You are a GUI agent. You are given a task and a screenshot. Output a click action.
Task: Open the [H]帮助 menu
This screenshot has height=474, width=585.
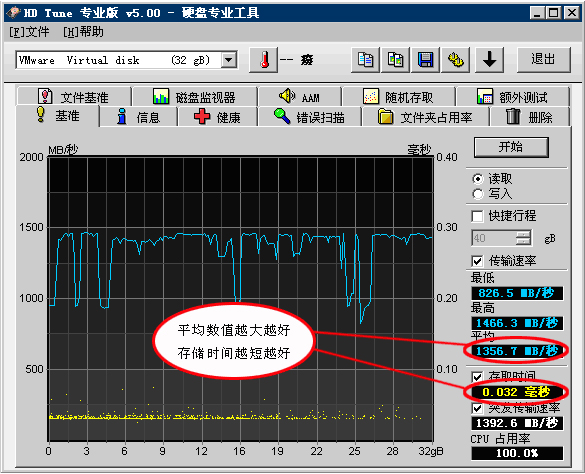[83, 32]
